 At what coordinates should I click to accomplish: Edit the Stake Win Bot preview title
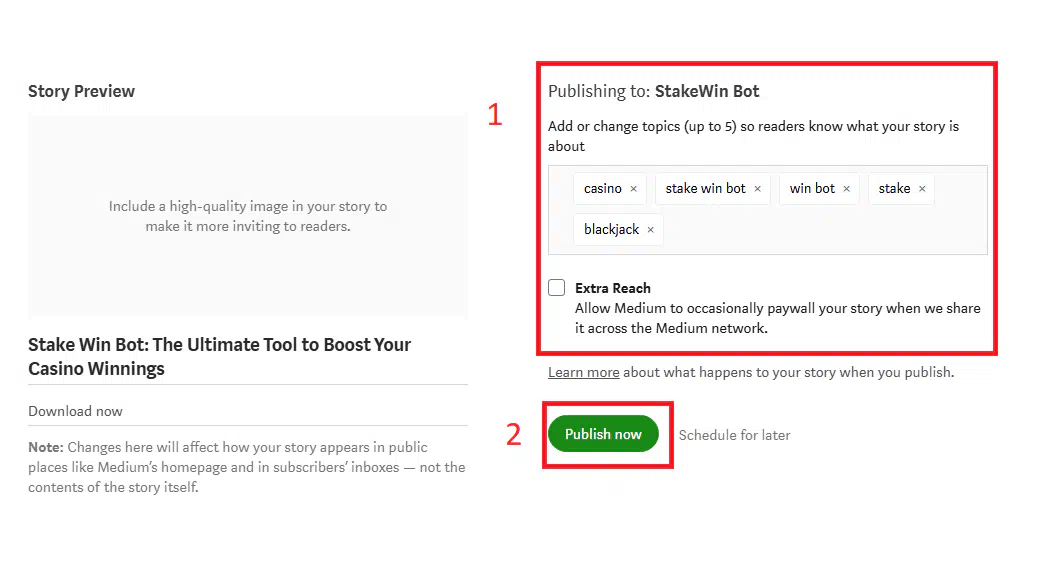220,356
